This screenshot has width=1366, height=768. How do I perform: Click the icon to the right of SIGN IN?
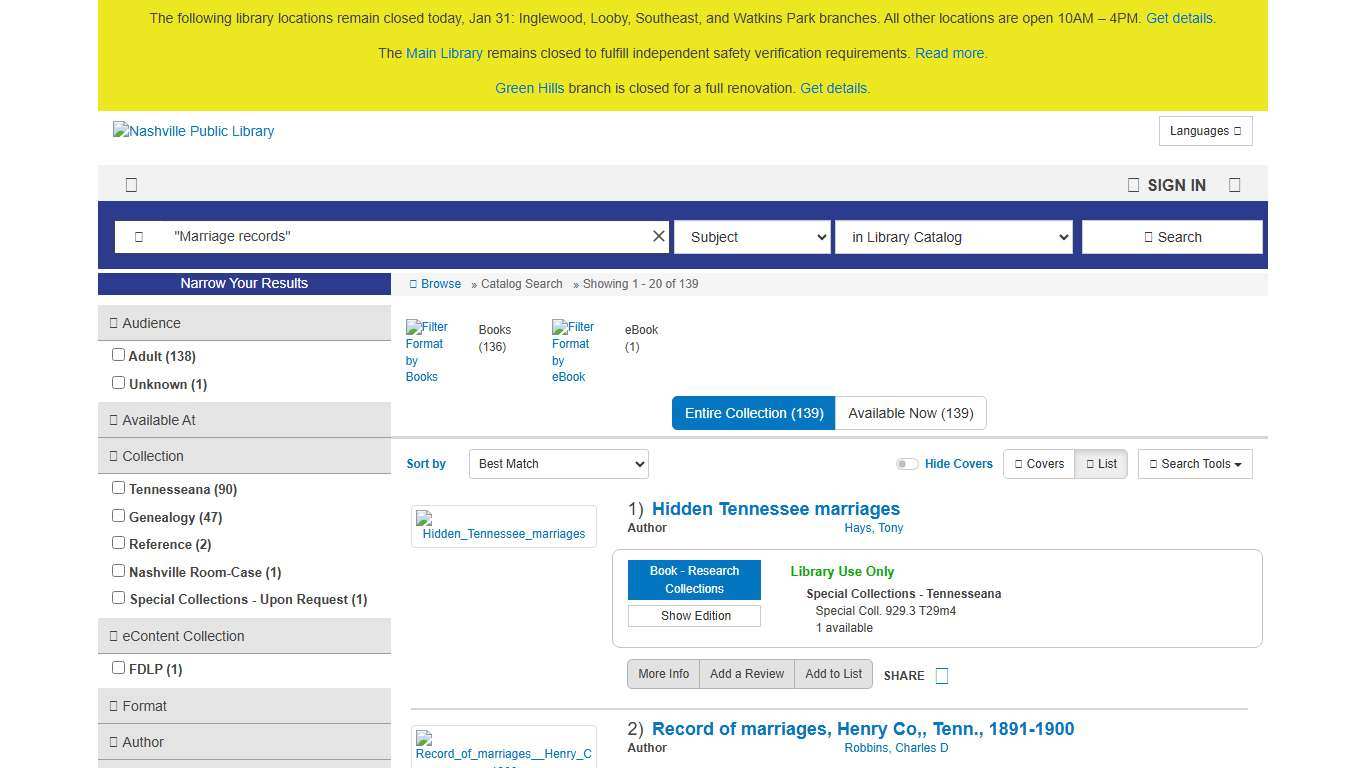[x=1234, y=184]
